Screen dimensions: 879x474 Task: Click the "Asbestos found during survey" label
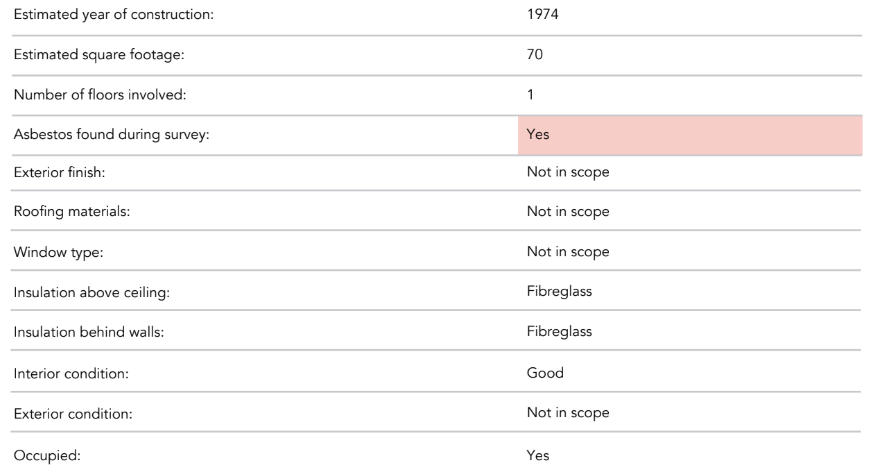pos(110,134)
